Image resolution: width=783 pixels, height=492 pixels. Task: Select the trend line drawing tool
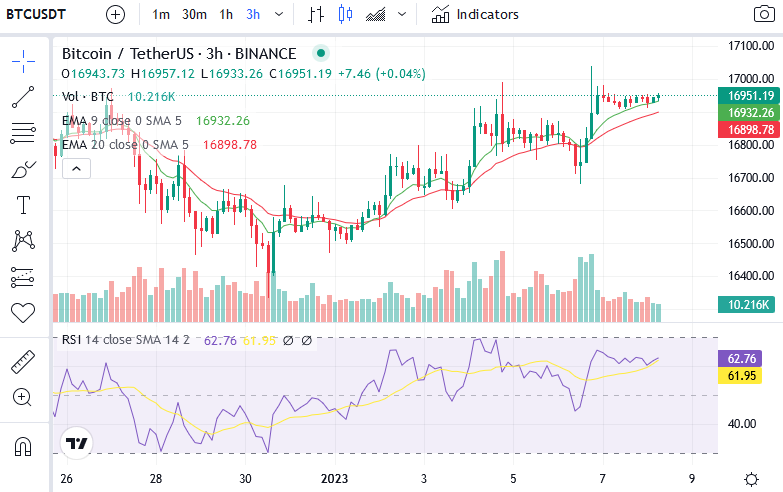pyautogui.click(x=23, y=97)
